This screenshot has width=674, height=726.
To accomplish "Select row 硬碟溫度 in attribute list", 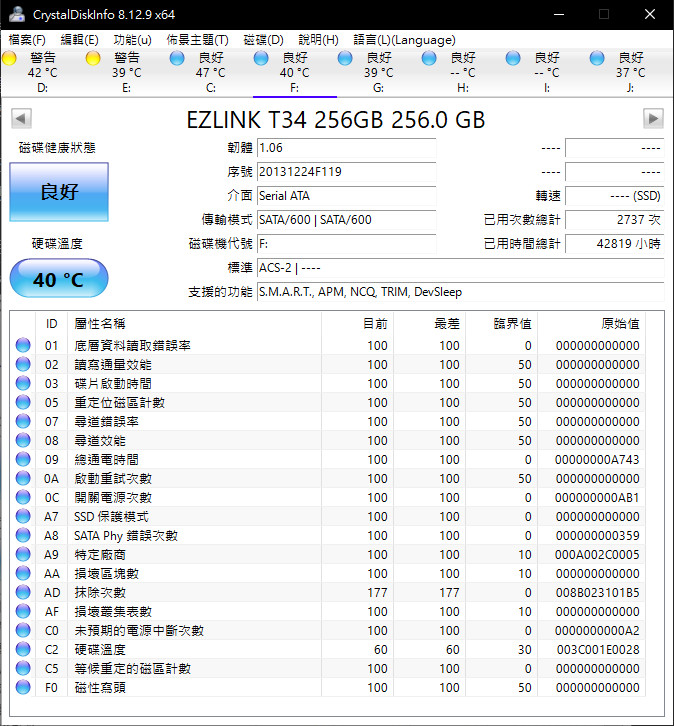I will 328,649.
